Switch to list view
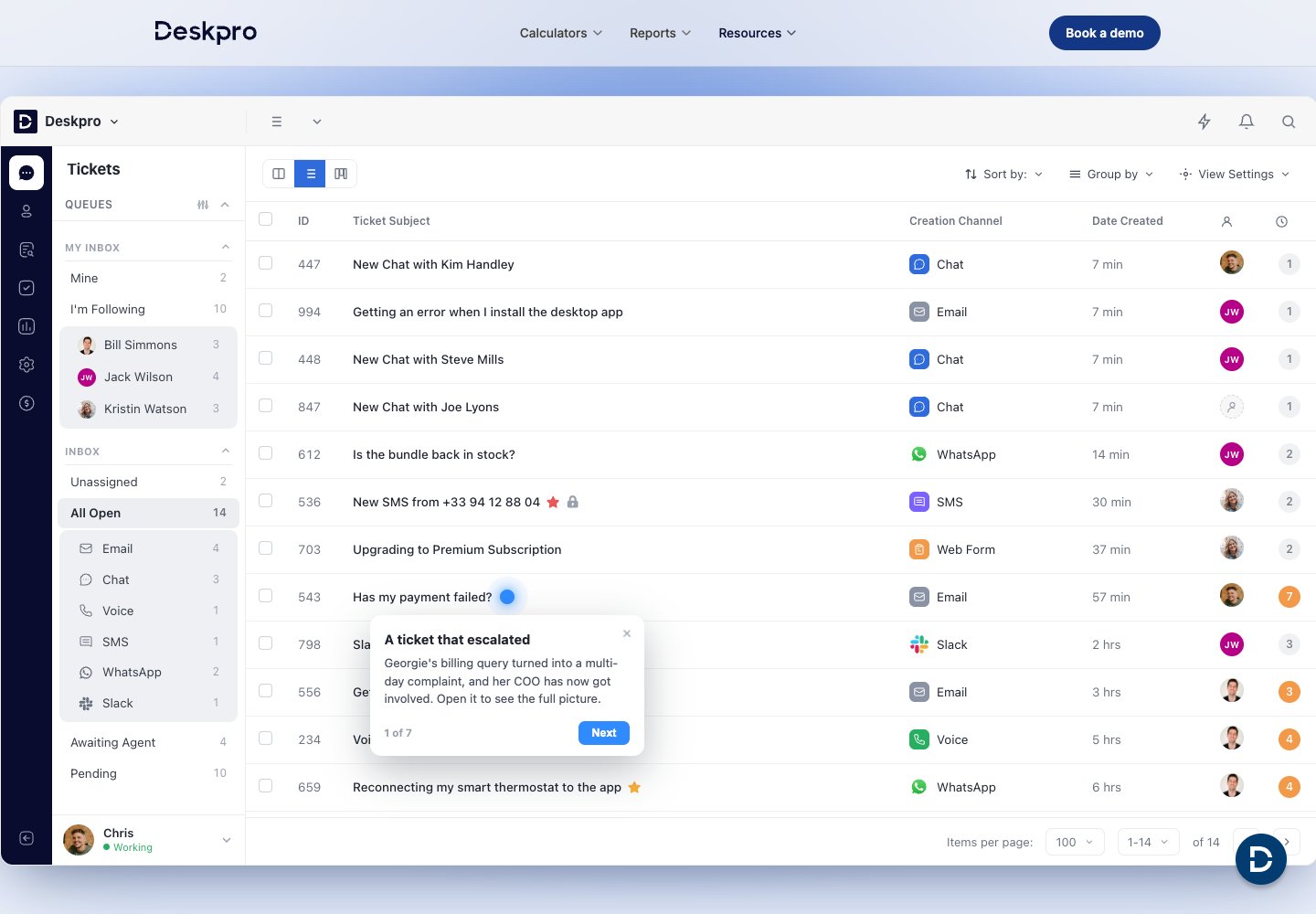The width and height of the screenshot is (1316, 914). point(310,174)
